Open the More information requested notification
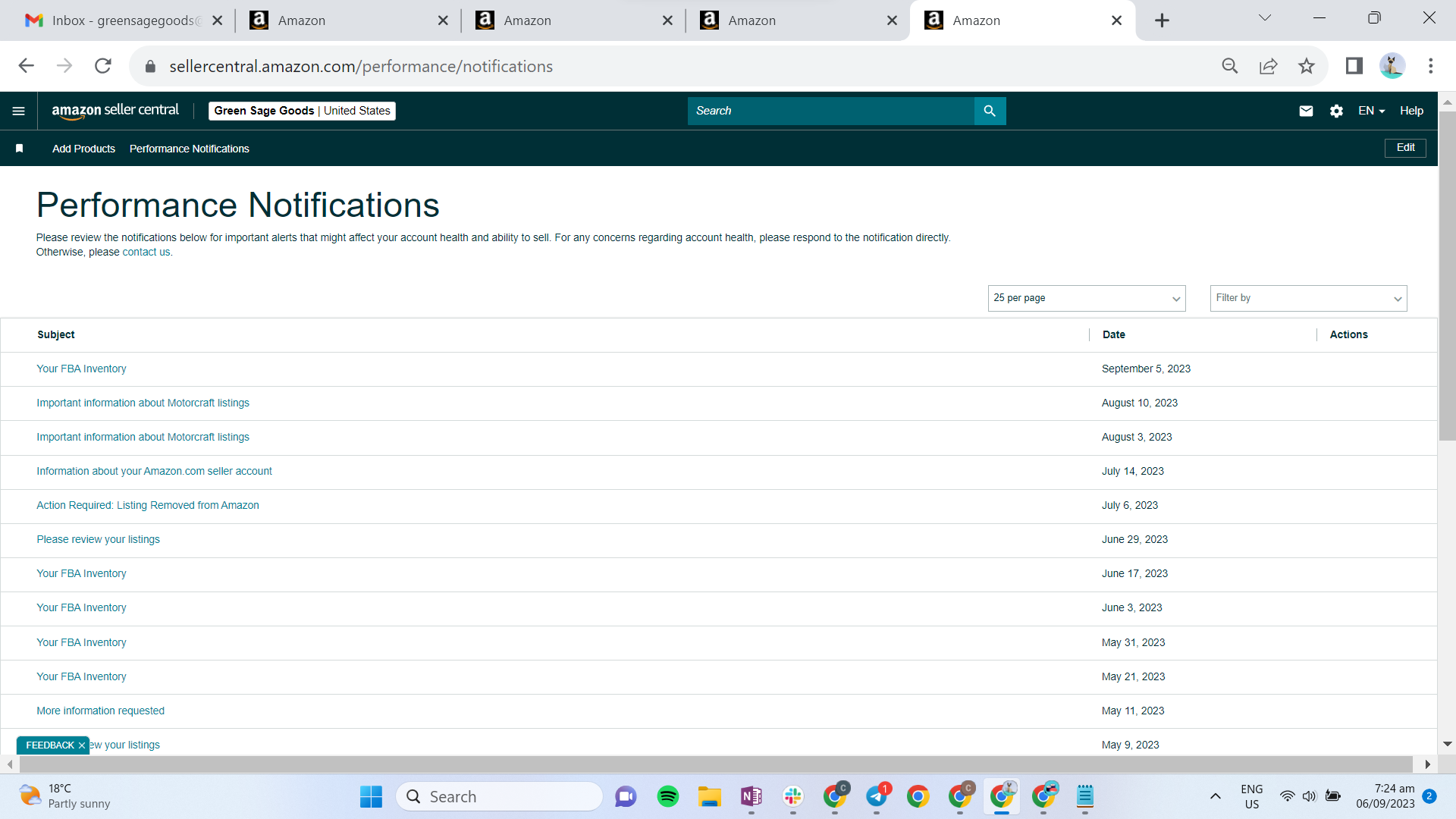1456x819 pixels. [x=100, y=711]
